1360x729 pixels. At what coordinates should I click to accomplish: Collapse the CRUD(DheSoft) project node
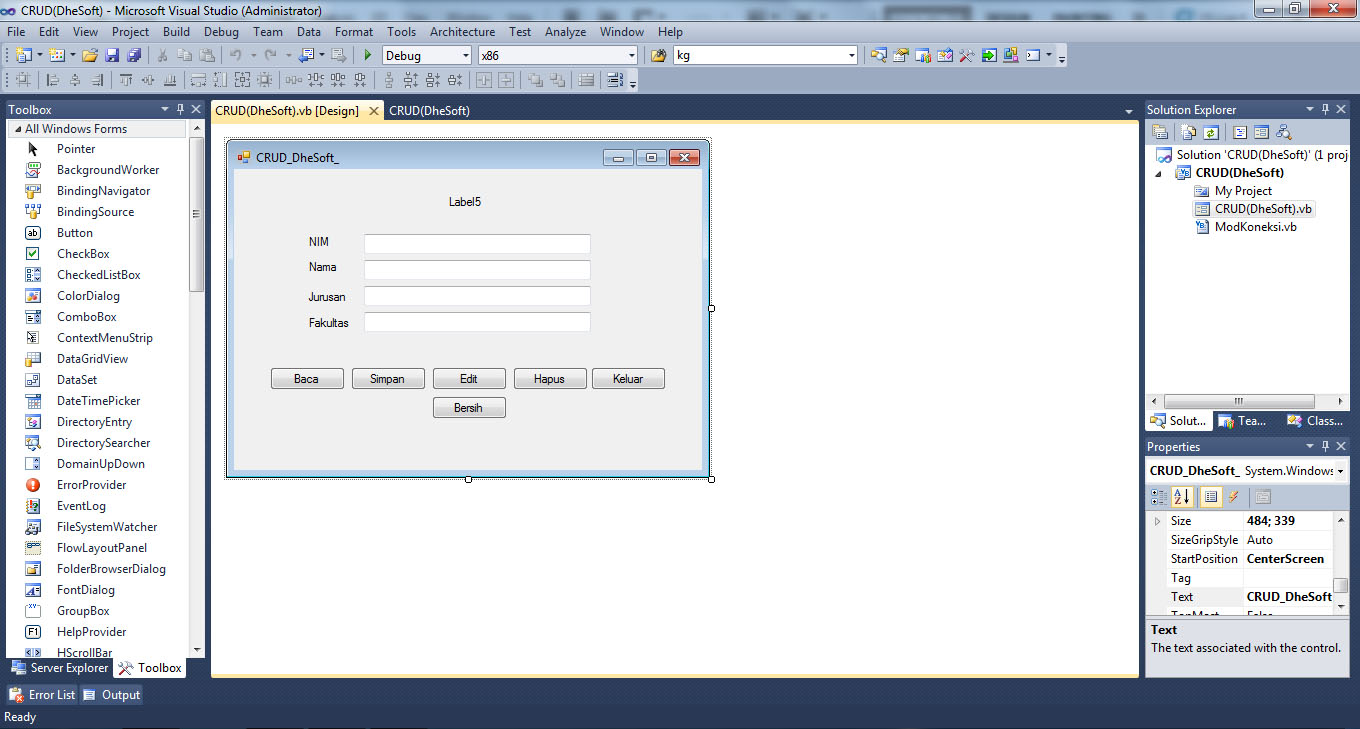[1160, 172]
